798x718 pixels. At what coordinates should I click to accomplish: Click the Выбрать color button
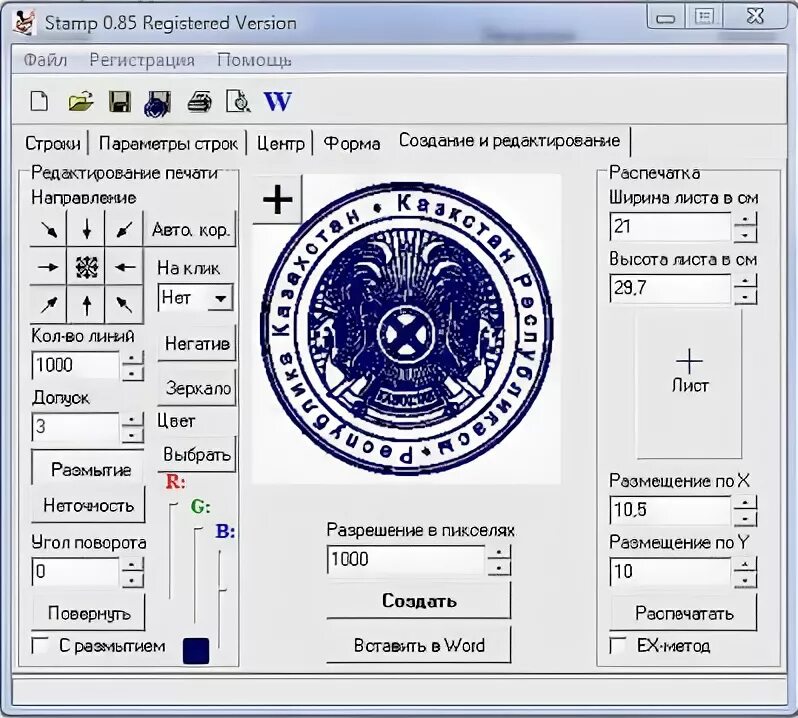pos(196,454)
